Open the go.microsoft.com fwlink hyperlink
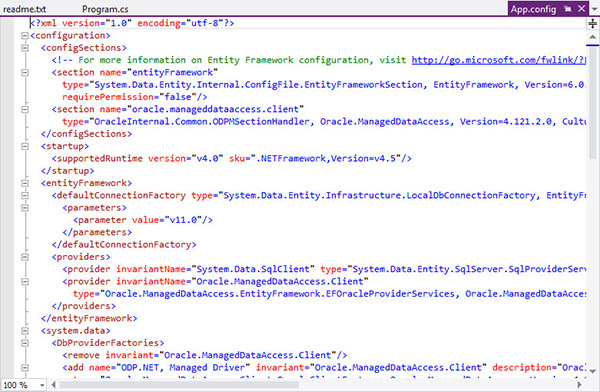 pyautogui.click(x=499, y=60)
